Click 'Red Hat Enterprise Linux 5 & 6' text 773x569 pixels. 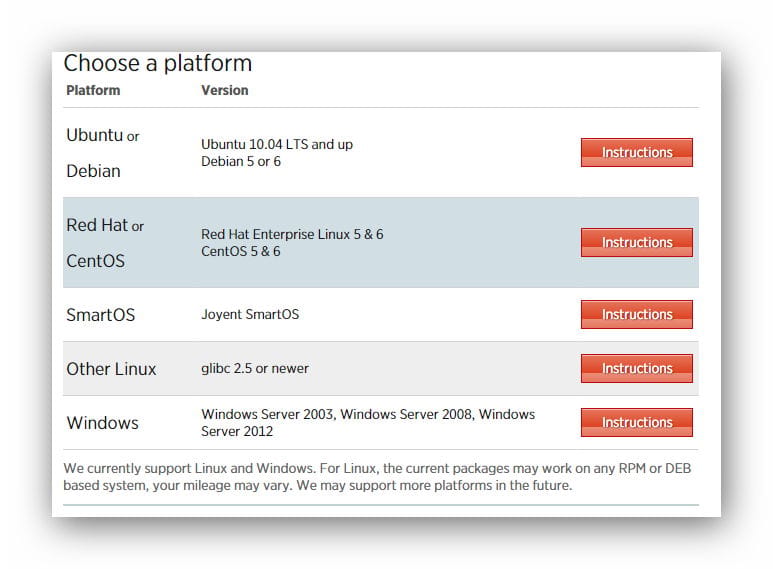point(292,234)
